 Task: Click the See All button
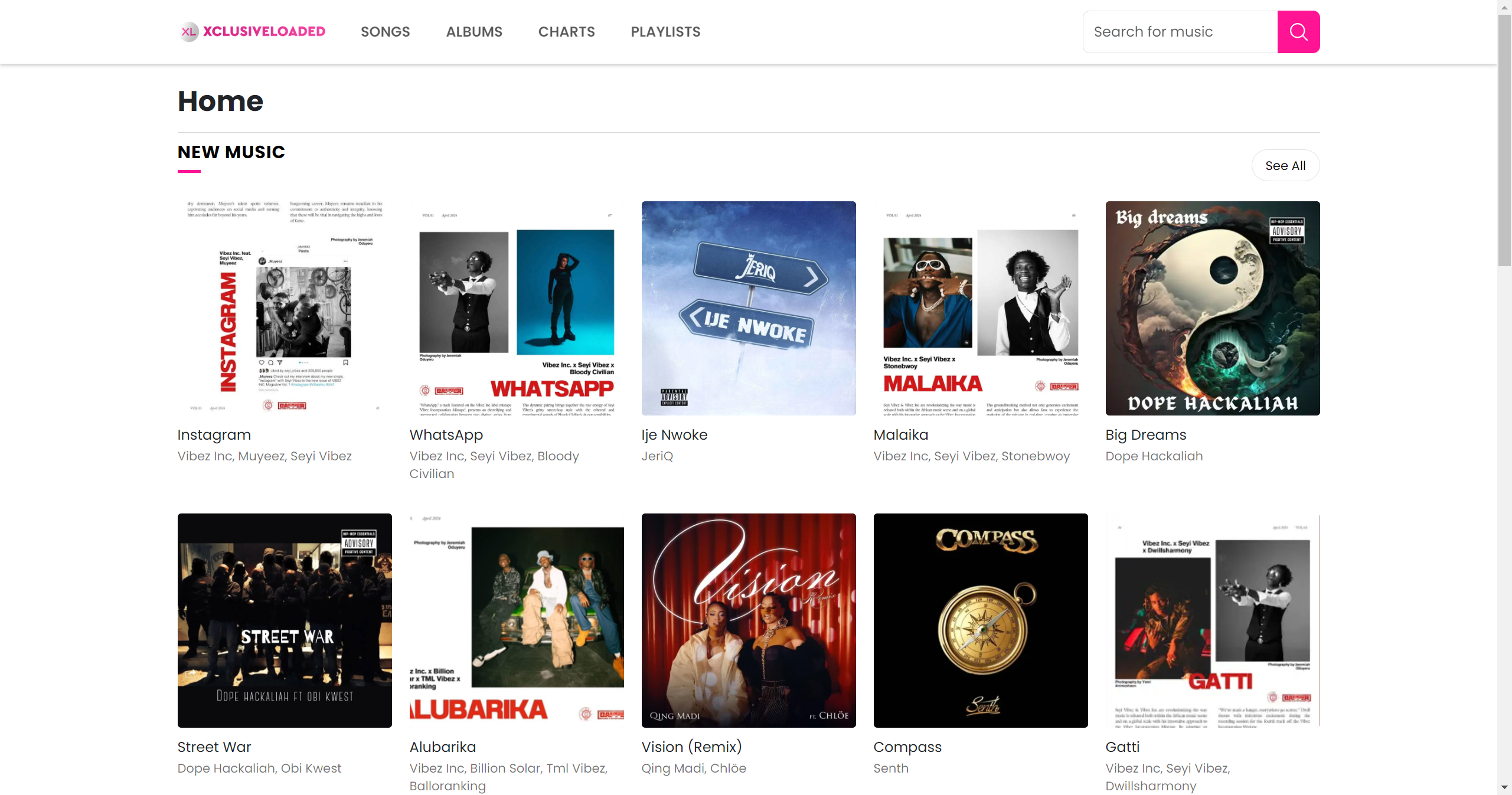(1285, 166)
